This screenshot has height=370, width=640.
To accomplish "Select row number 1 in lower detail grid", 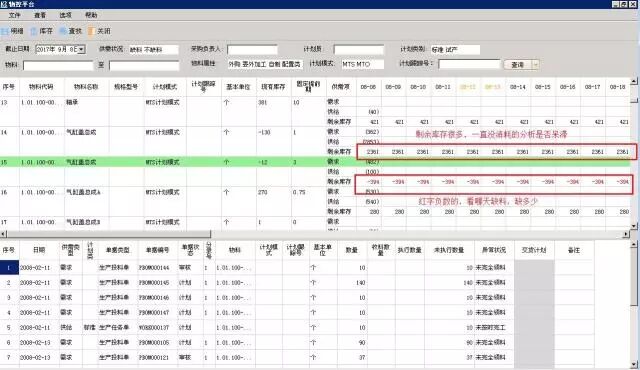I will (9, 268).
